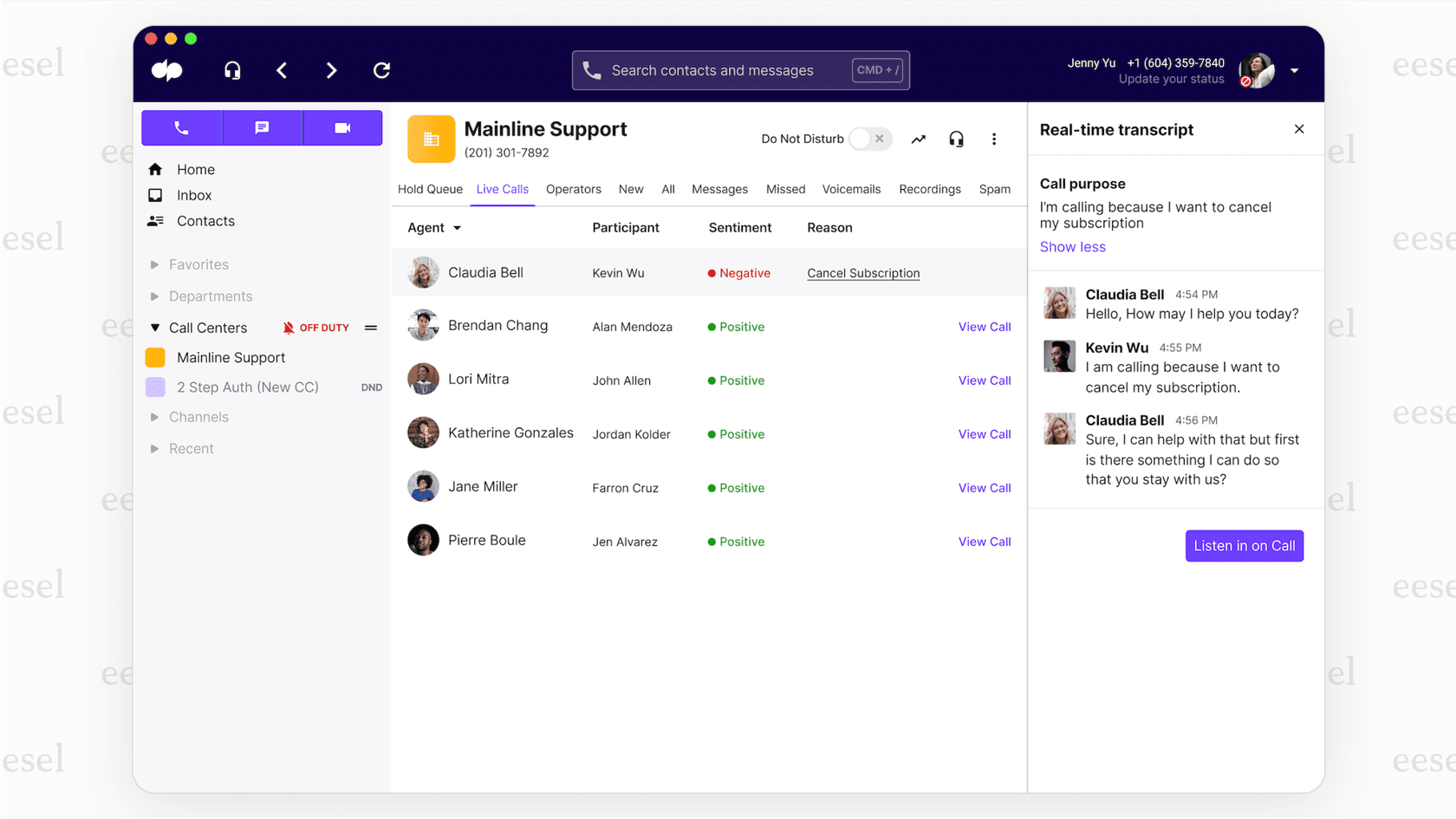
Task: Switch to the Operators tab
Action: pyautogui.click(x=574, y=189)
